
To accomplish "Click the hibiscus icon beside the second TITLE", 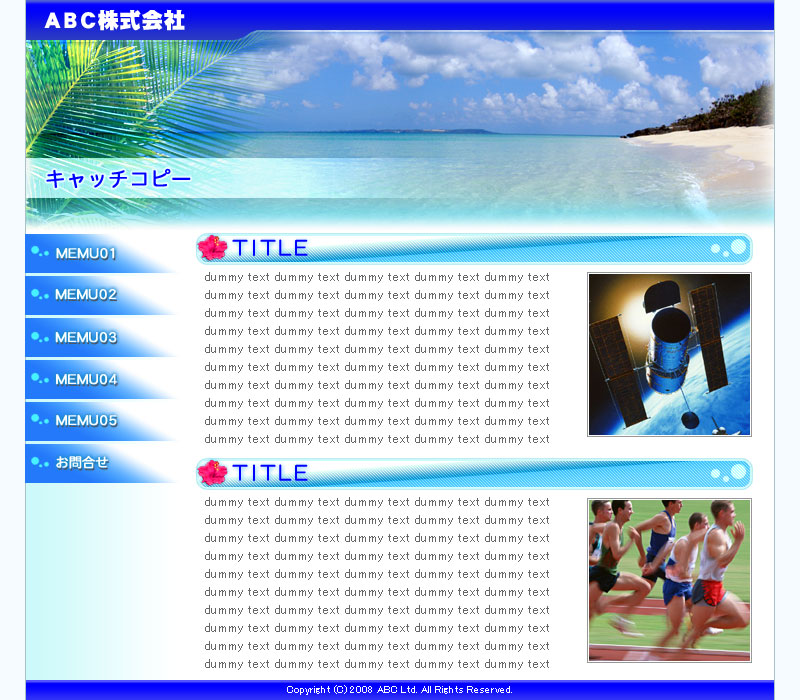I will click(212, 473).
